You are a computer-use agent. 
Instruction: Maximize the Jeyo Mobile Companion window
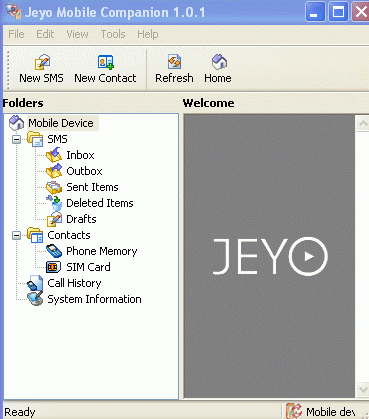click(338, 12)
